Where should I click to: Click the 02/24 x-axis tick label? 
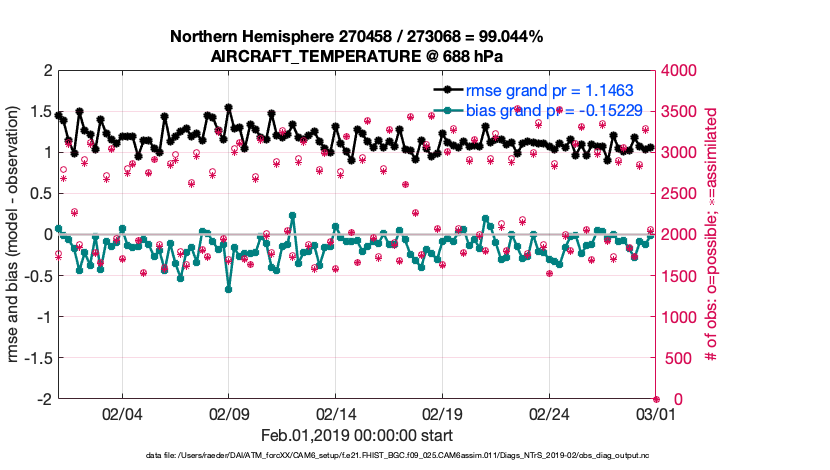[549, 413]
